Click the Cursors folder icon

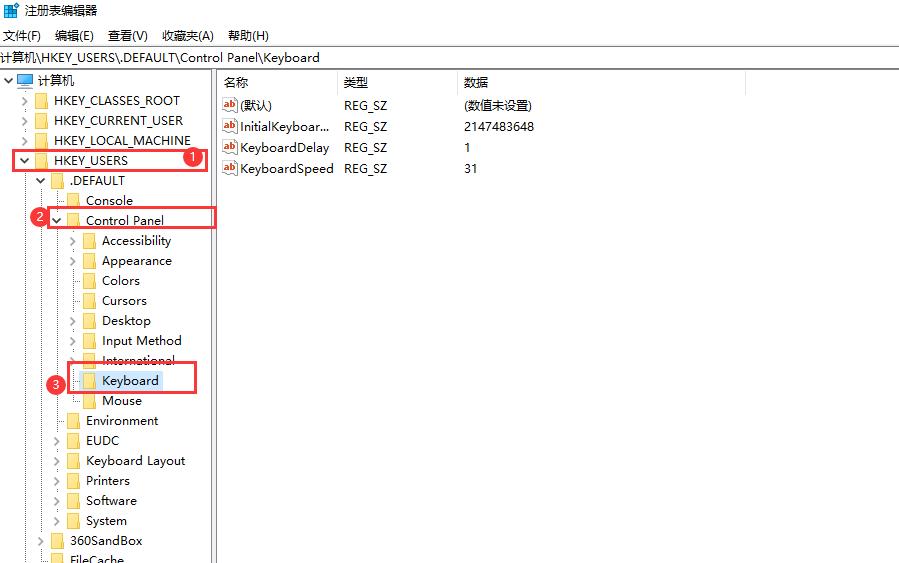[89, 301]
